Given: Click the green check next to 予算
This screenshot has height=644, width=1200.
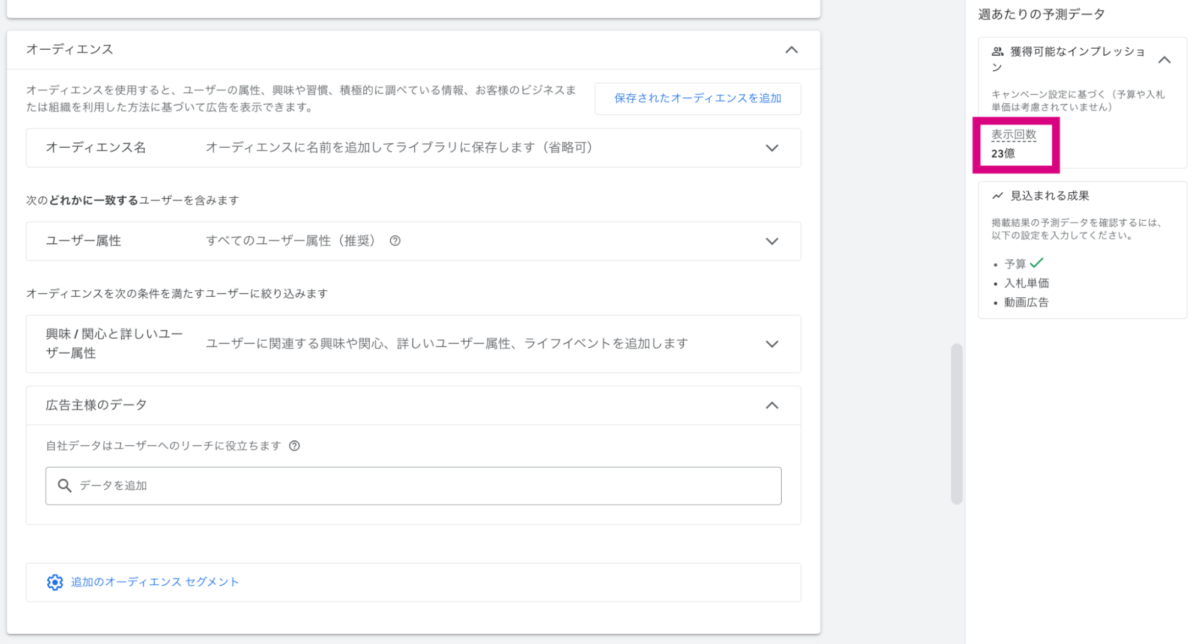Looking at the screenshot, I should [1037, 263].
